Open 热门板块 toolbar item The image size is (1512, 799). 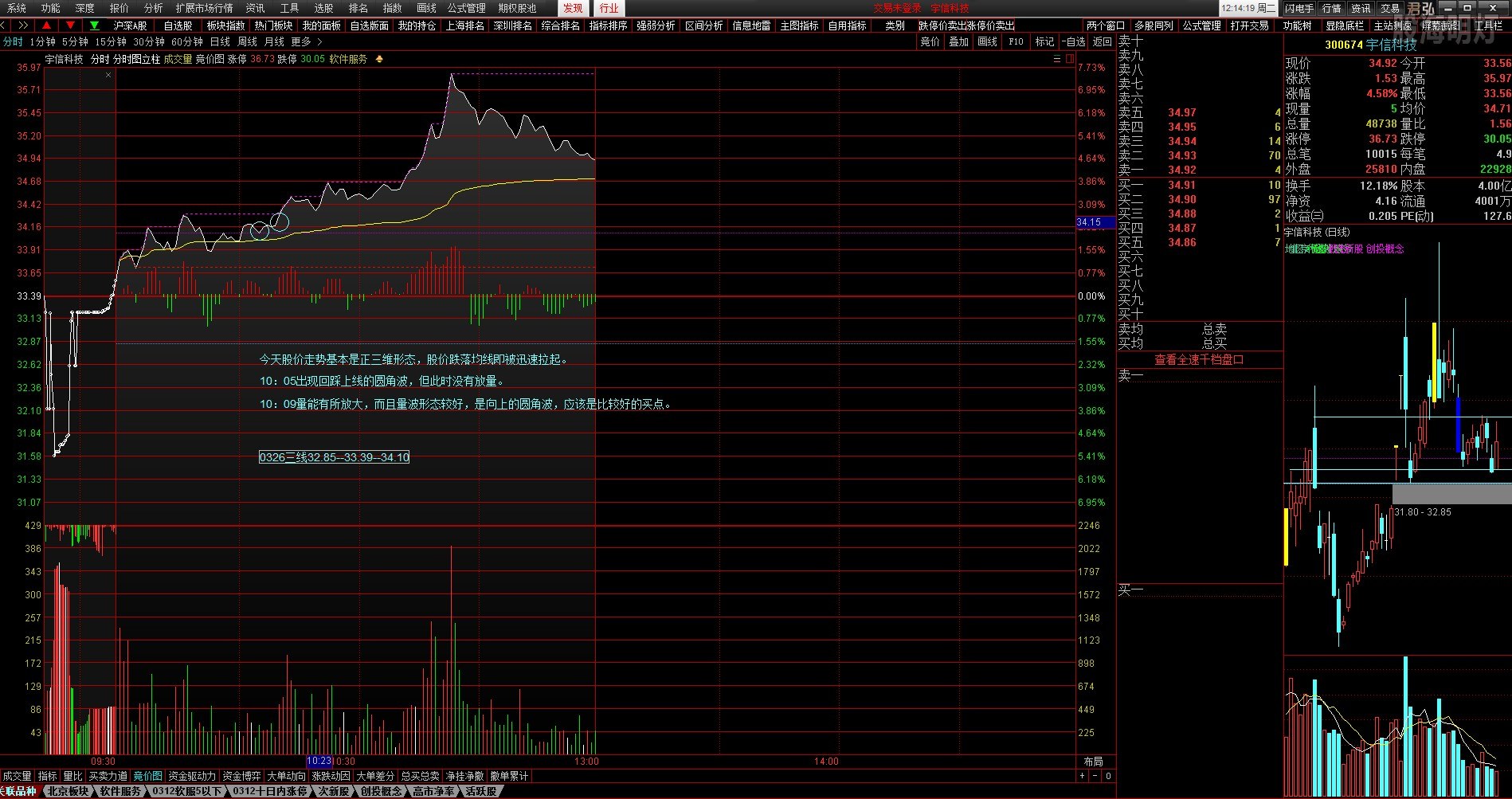[x=273, y=25]
